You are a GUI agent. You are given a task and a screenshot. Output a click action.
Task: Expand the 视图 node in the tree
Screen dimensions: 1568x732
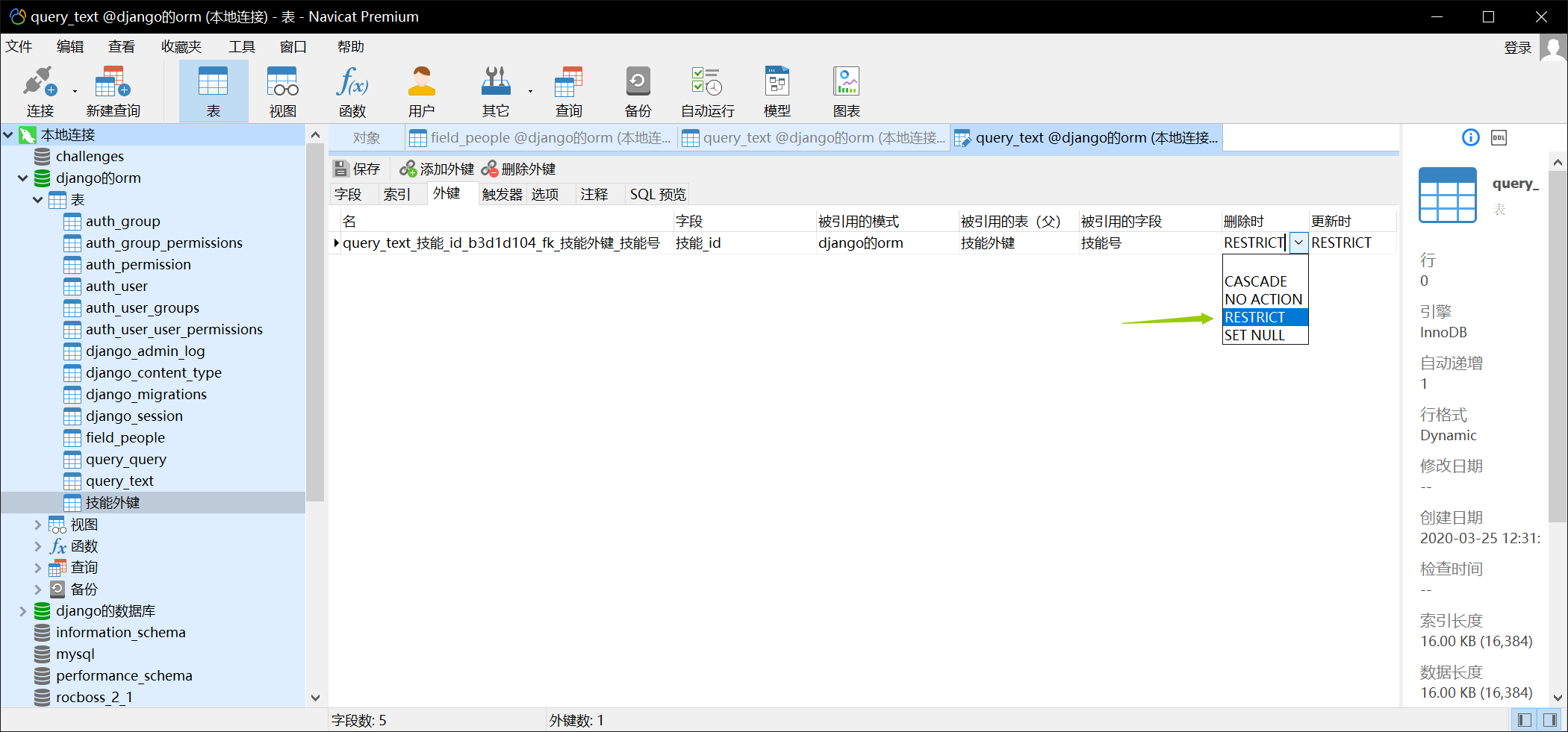pyautogui.click(x=38, y=525)
